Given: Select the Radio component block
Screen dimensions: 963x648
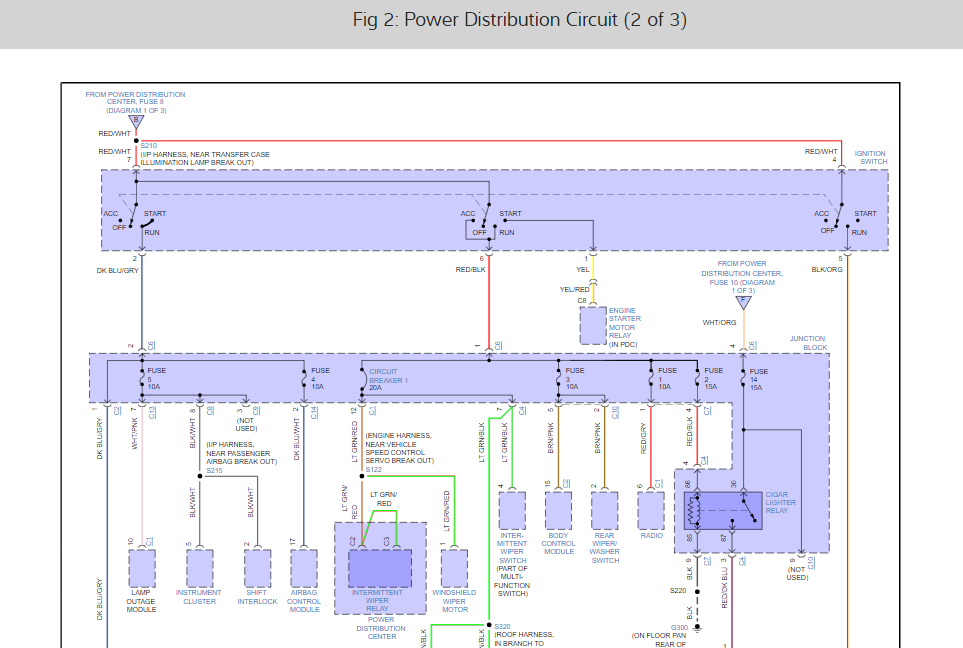Looking at the screenshot, I should click(651, 510).
